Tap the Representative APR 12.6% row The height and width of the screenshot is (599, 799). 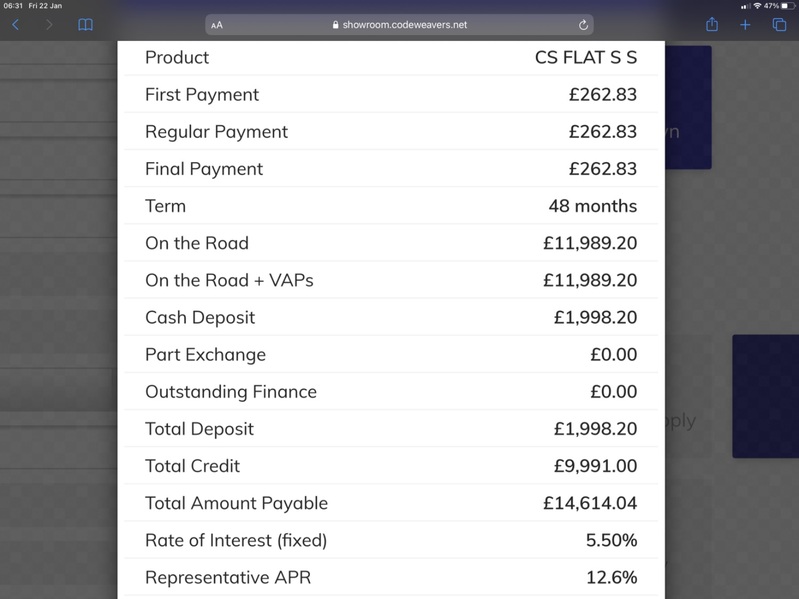coord(391,578)
